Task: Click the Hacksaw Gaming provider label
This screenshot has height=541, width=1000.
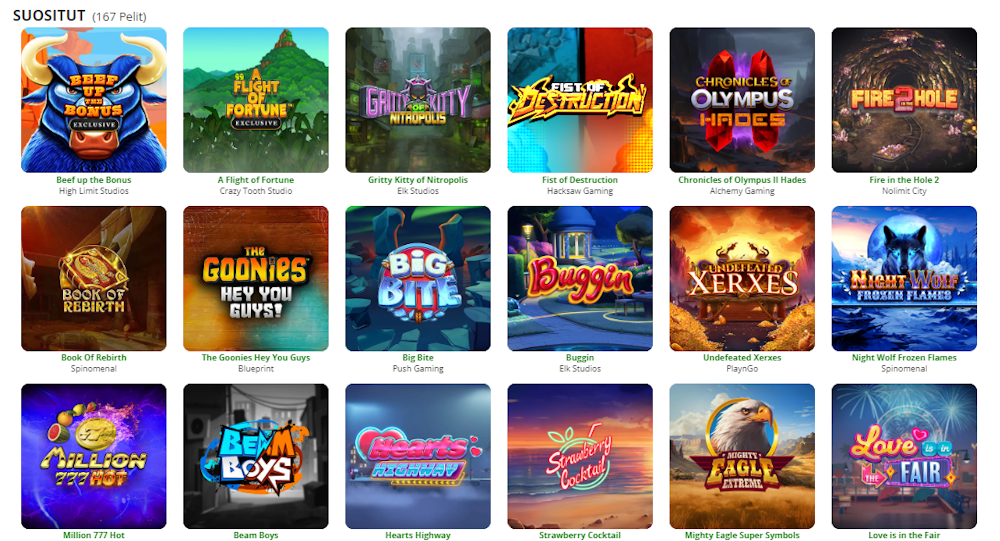Action: click(x=580, y=191)
